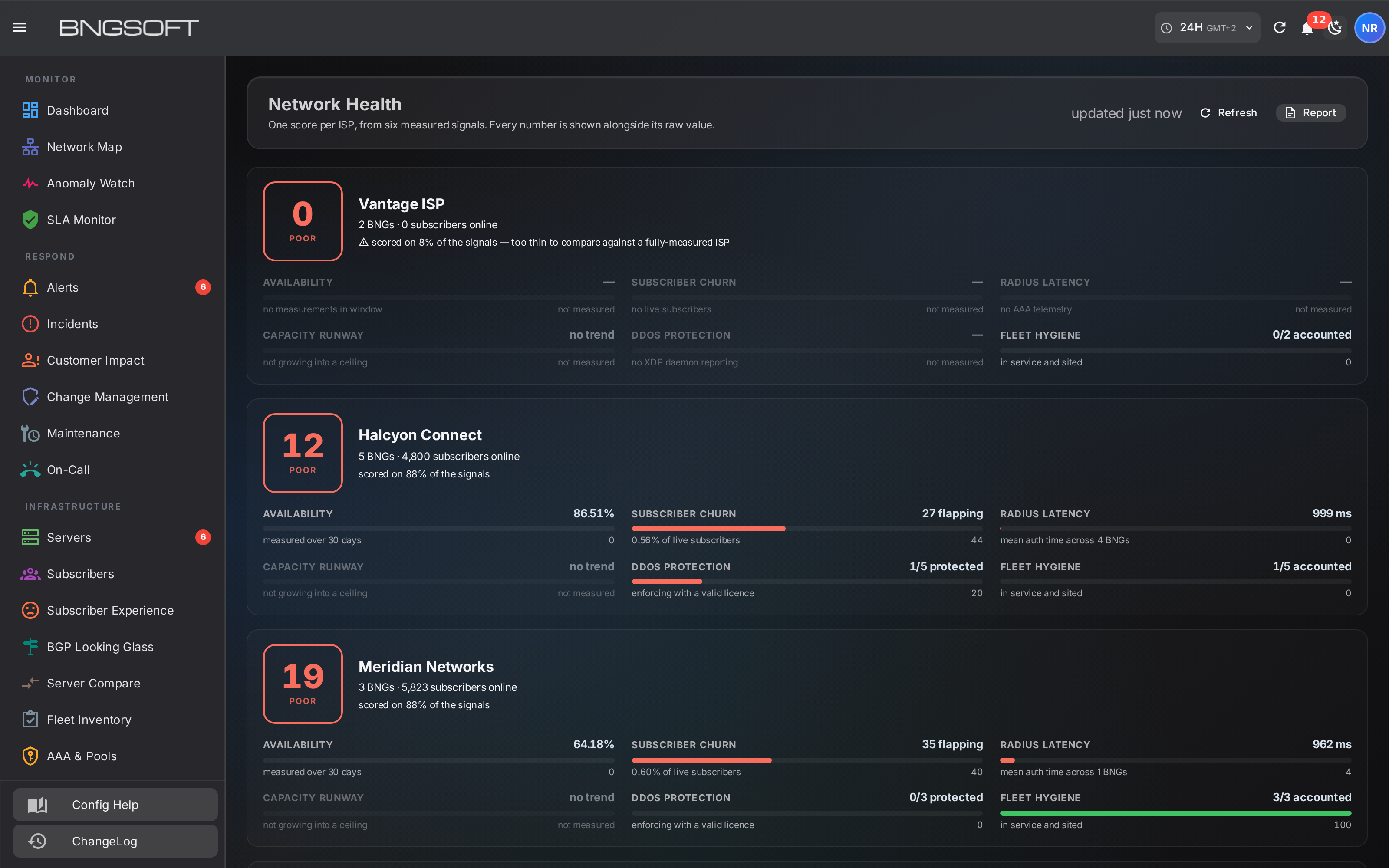Click the BGP Looking Glass signpost icon
The width and height of the screenshot is (1389, 868).
tap(30, 647)
